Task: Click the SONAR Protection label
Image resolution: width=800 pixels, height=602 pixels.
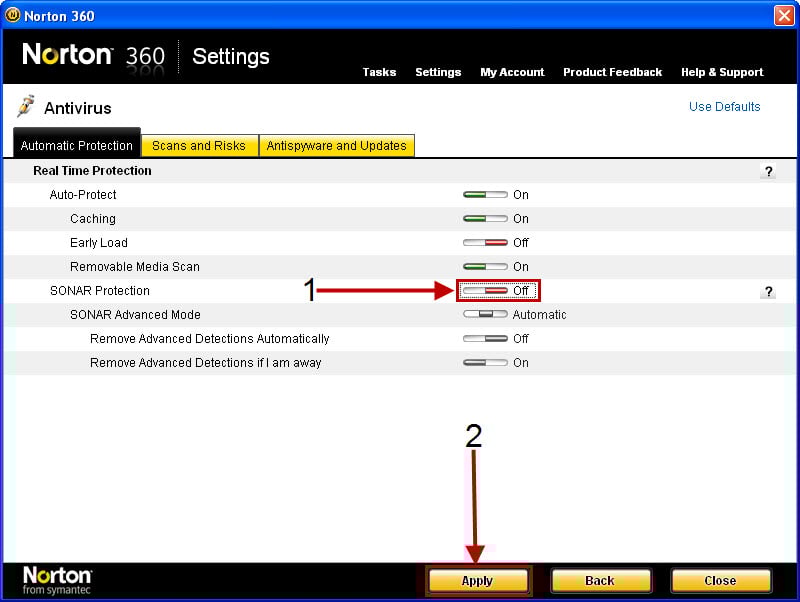Action: coord(100,290)
